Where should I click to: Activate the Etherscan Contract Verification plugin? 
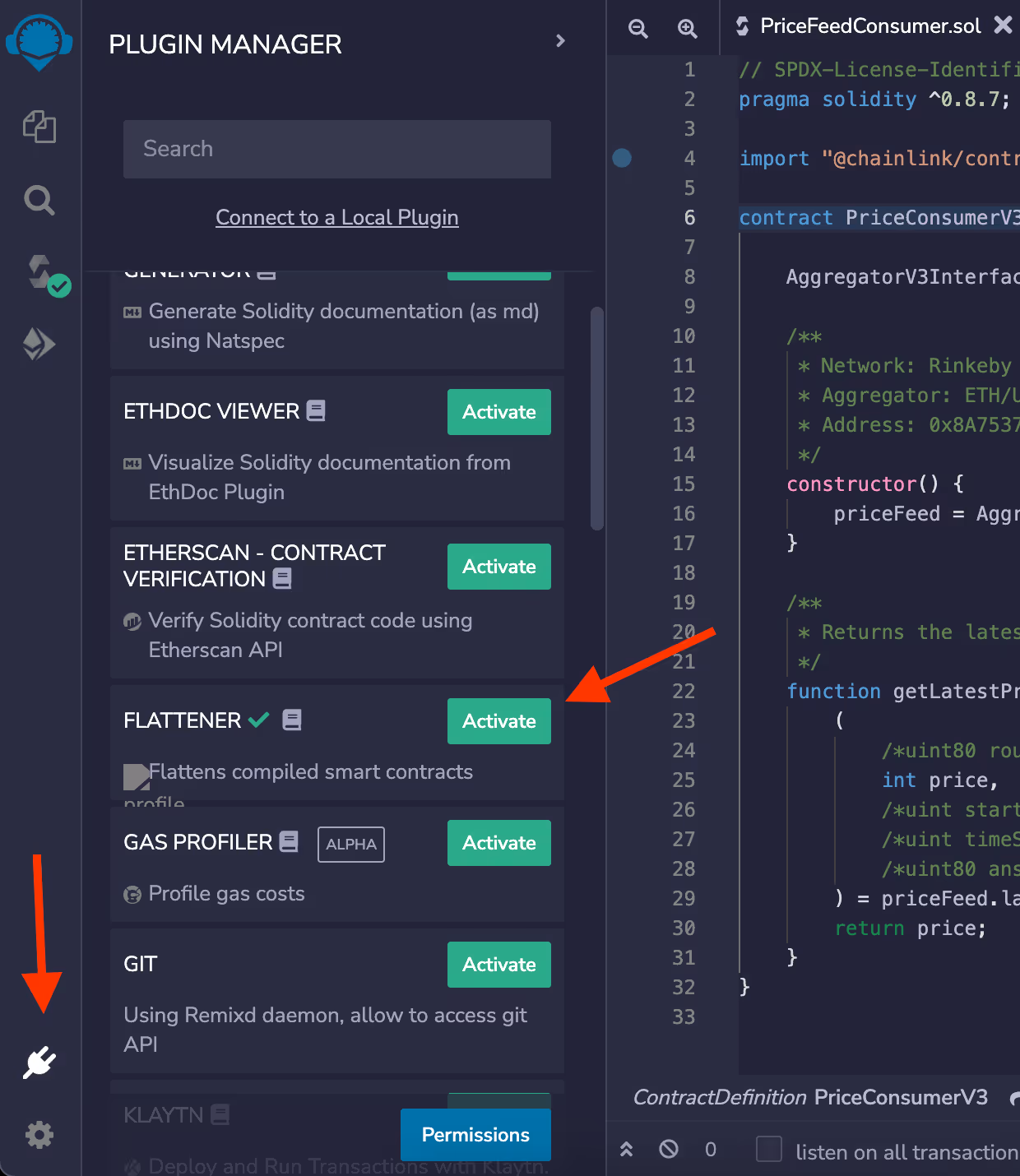(x=499, y=567)
